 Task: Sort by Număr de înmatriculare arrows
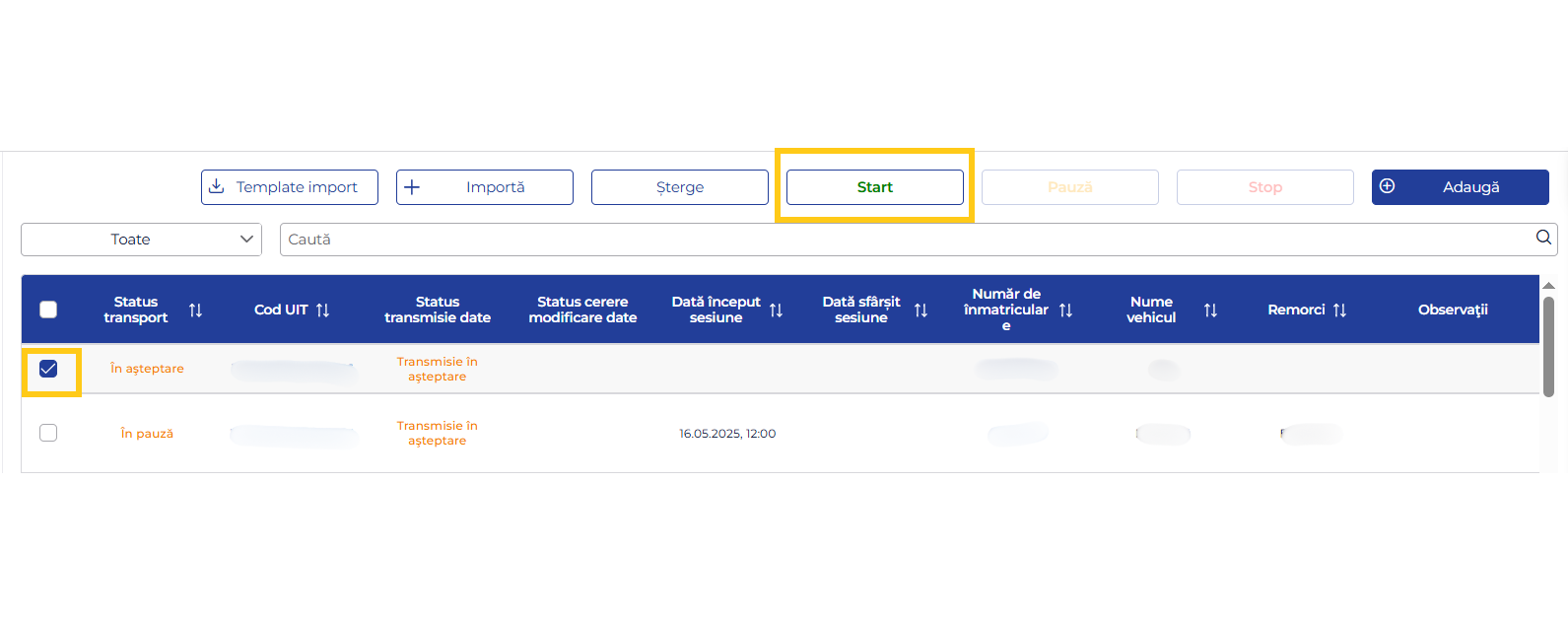[x=1065, y=310]
